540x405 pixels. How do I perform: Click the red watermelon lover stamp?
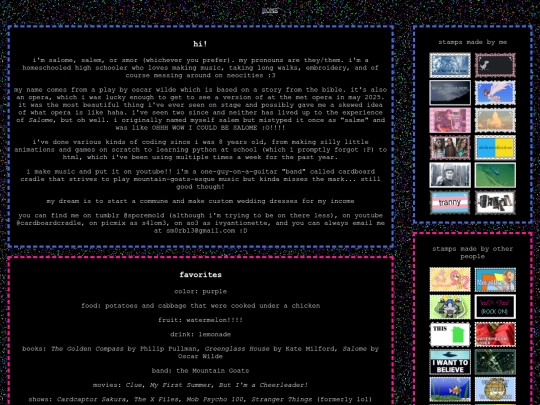[x=495, y=334]
